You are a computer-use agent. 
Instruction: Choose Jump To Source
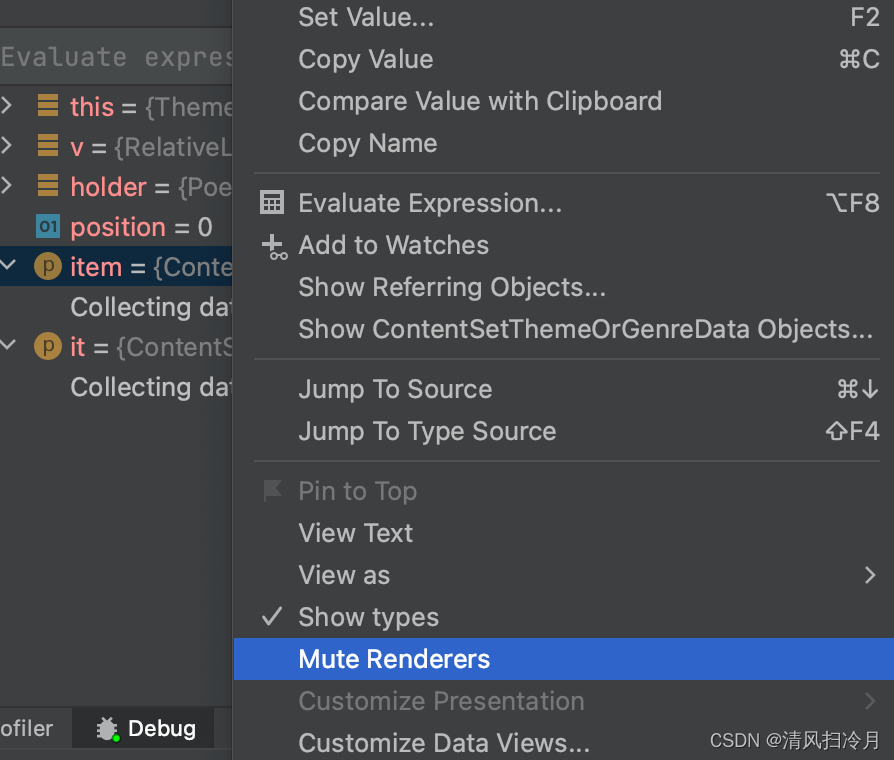[x=395, y=389]
